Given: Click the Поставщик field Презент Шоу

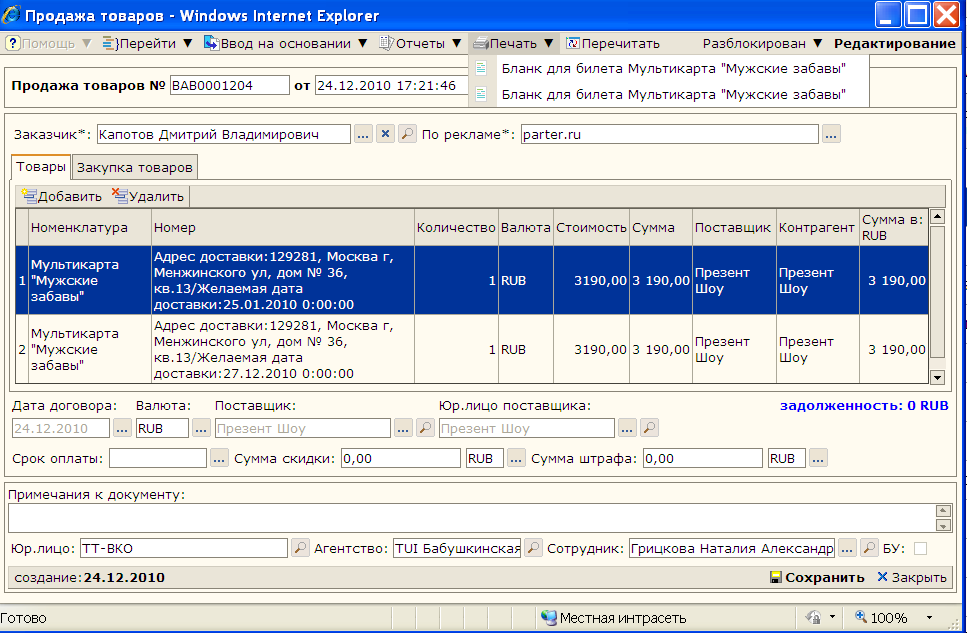Looking at the screenshot, I should pos(303,428).
